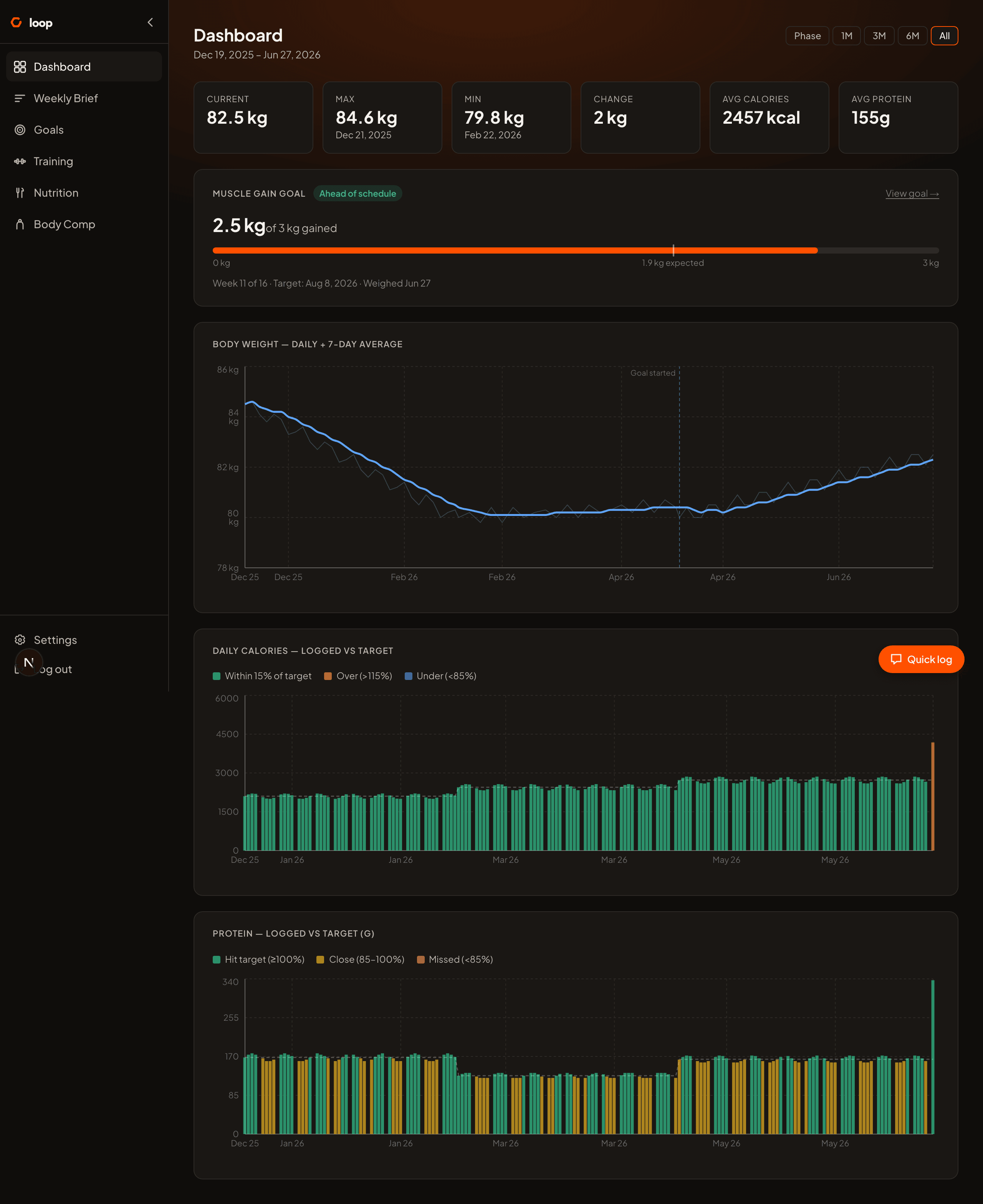Click the MUSCLE GAIN GOAL label
The width and height of the screenshot is (983, 1204).
pyautogui.click(x=259, y=194)
